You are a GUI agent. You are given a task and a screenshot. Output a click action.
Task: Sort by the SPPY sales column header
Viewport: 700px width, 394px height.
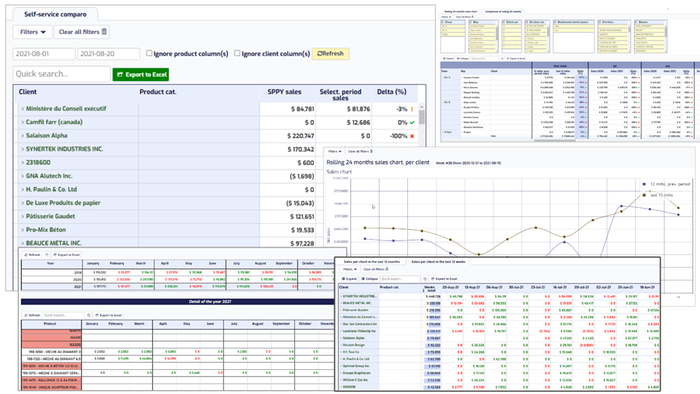tap(284, 92)
